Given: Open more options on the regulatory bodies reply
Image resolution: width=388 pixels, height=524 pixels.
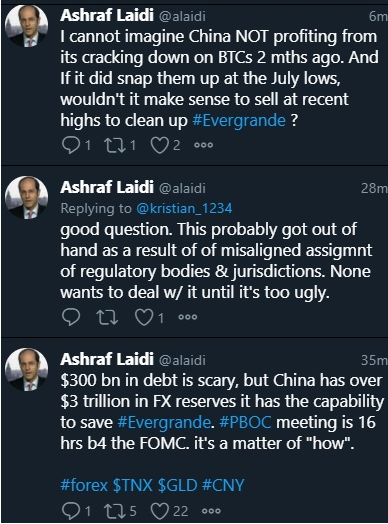Looking at the screenshot, I should point(188,317).
